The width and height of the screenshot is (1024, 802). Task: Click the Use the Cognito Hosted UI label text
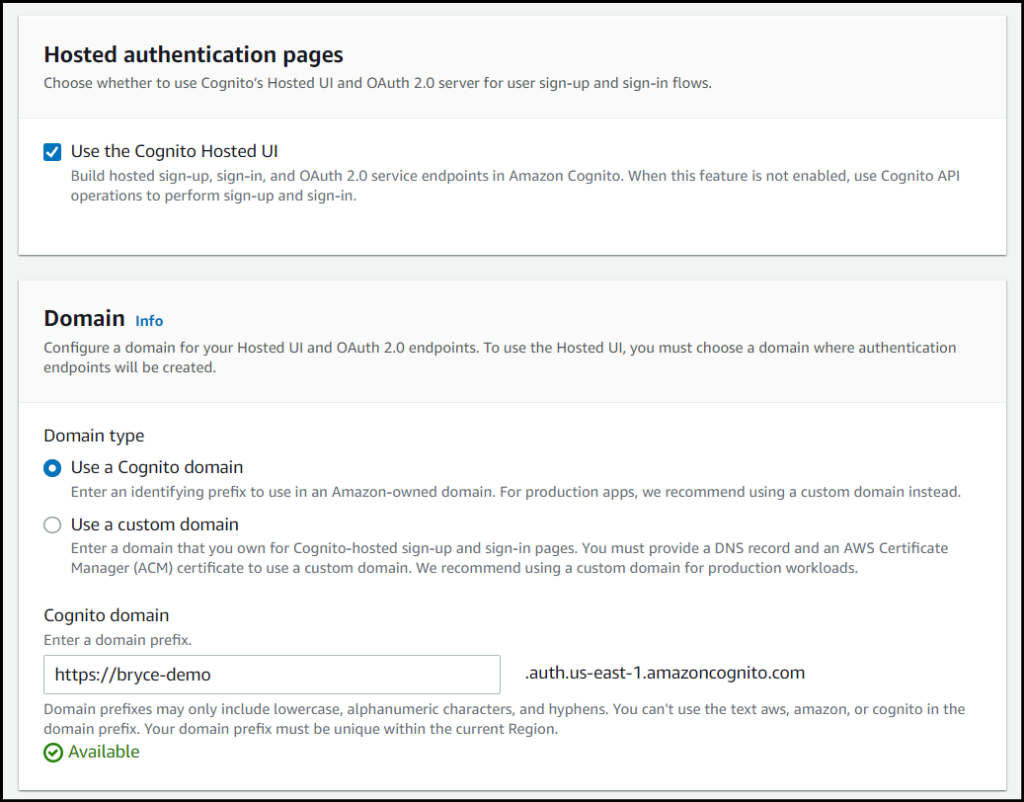pos(174,151)
